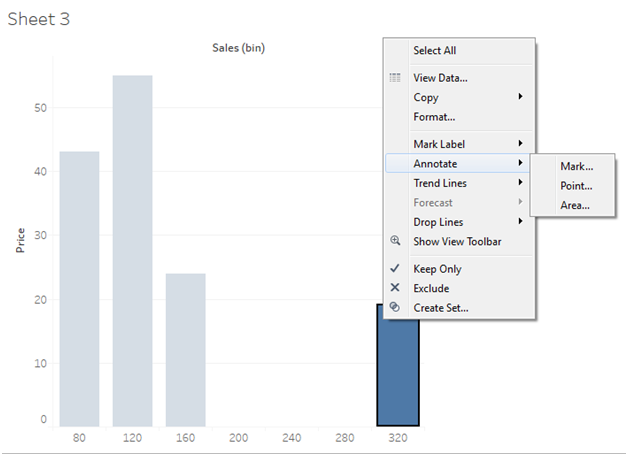Click the 0 value on Price axis

44,419
